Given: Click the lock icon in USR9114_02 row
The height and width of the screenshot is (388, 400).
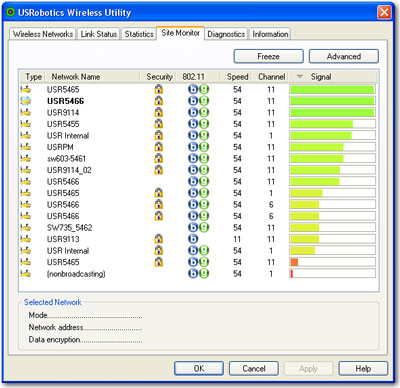Looking at the screenshot, I should tap(159, 169).
